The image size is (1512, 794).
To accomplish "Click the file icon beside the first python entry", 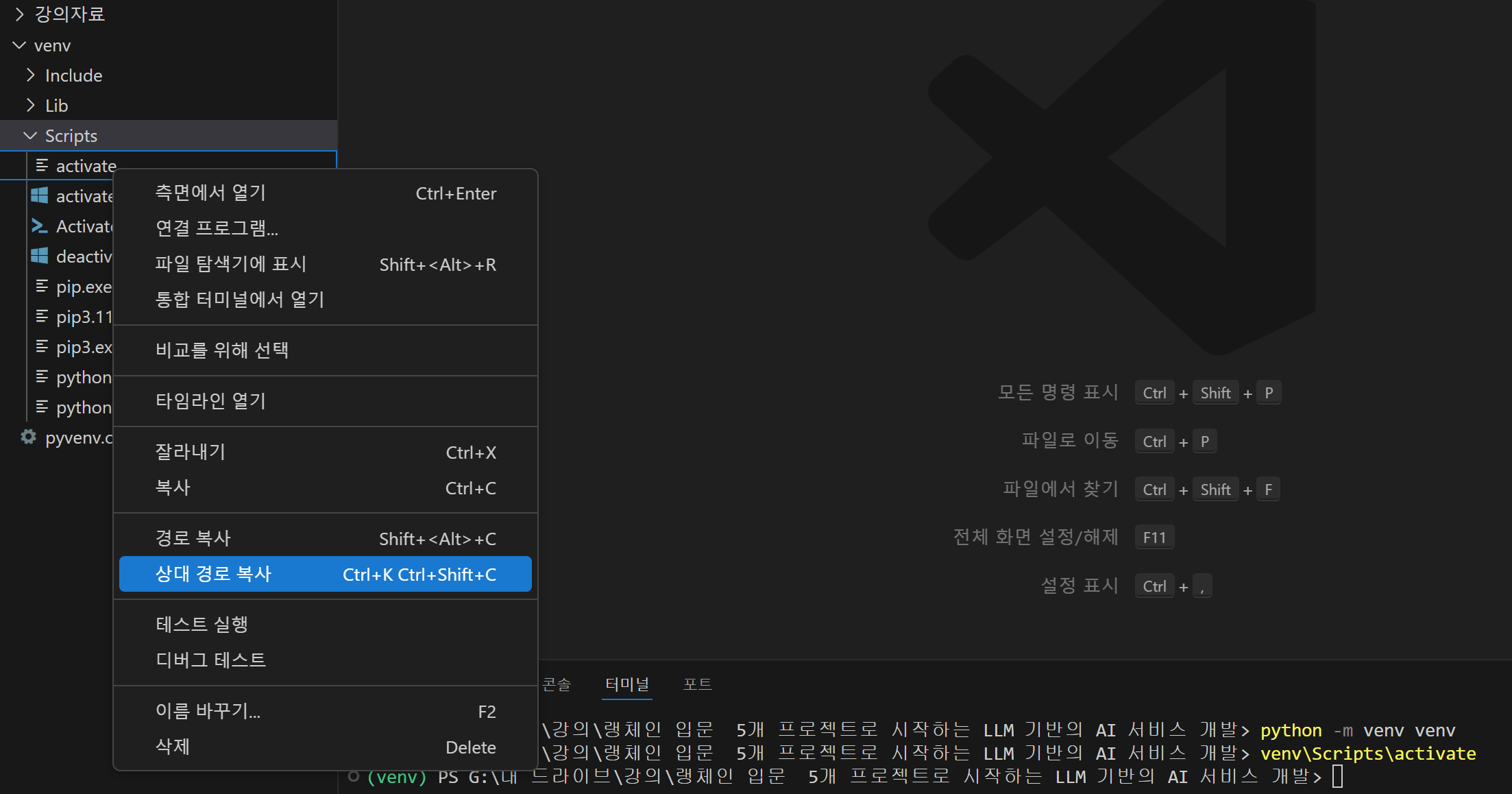I will [42, 376].
